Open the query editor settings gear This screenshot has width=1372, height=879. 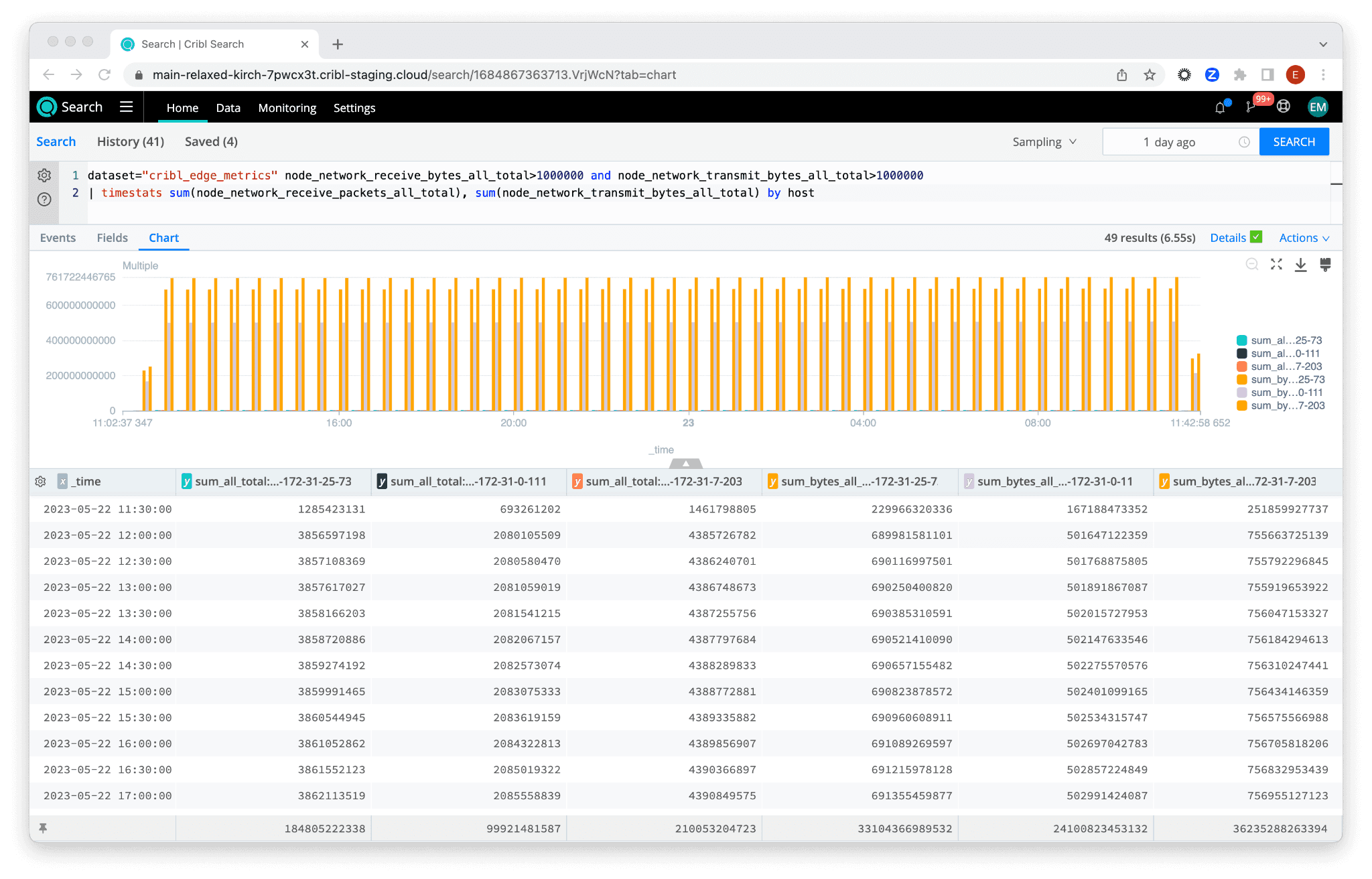pos(44,176)
